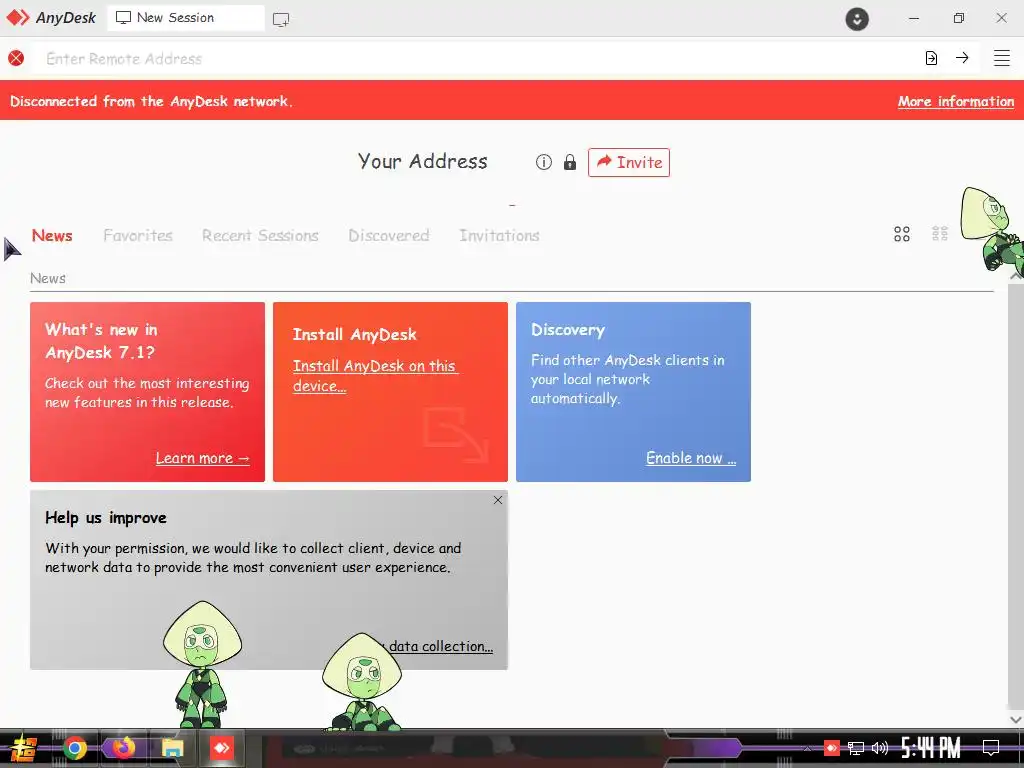Click the connect arrow icon
This screenshot has height=768, width=1024.
coord(962,58)
